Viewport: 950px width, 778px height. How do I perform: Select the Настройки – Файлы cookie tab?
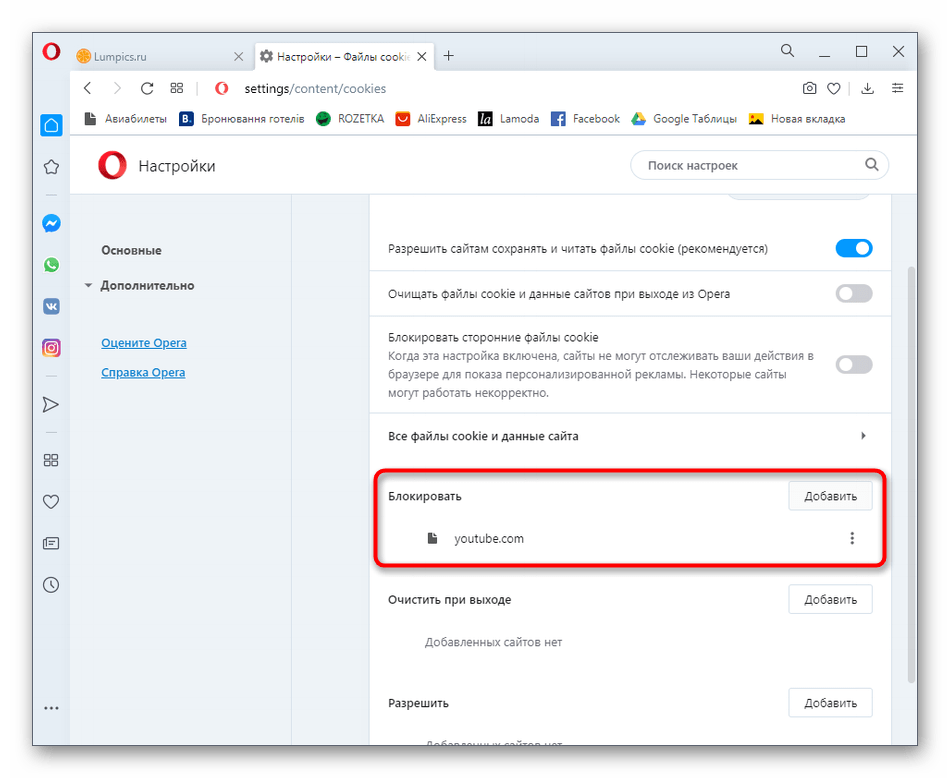(344, 57)
